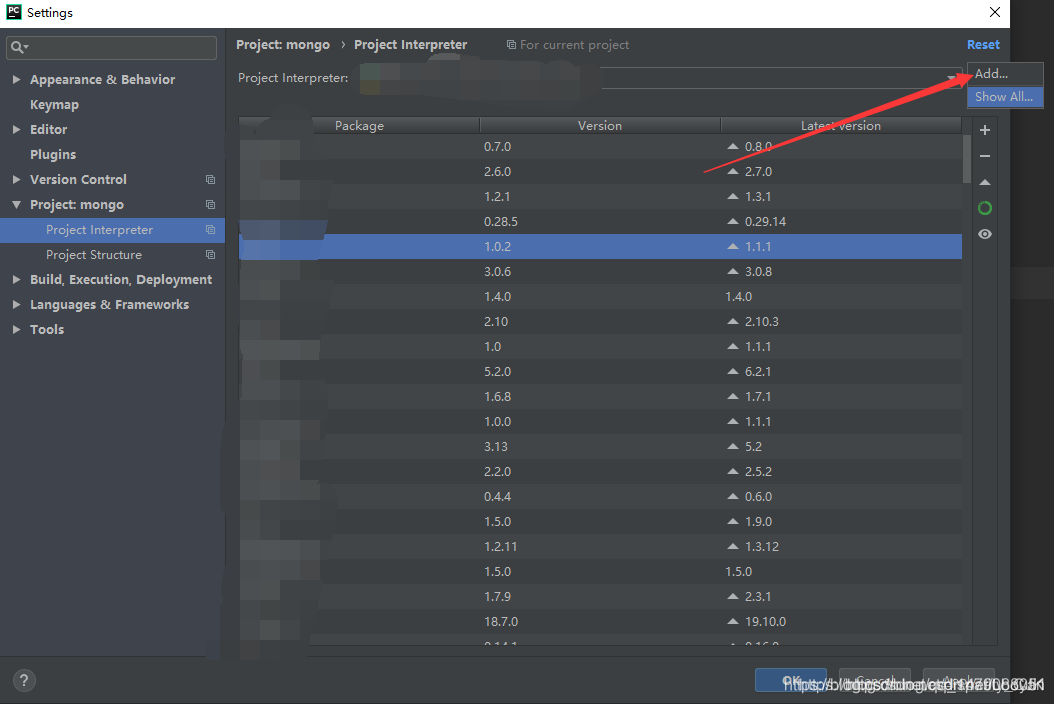
Task: Select the highlighted row with version 1.0.2
Action: pyautogui.click(x=600, y=247)
